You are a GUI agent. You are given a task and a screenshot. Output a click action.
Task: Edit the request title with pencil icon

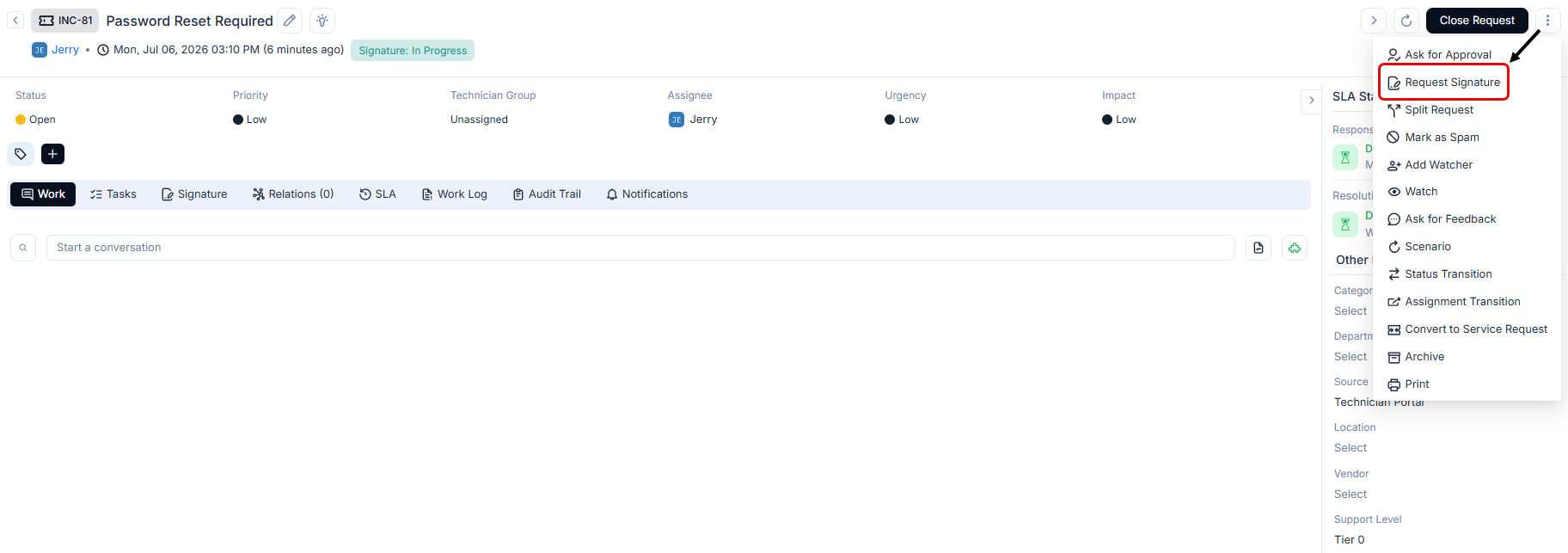pos(290,21)
